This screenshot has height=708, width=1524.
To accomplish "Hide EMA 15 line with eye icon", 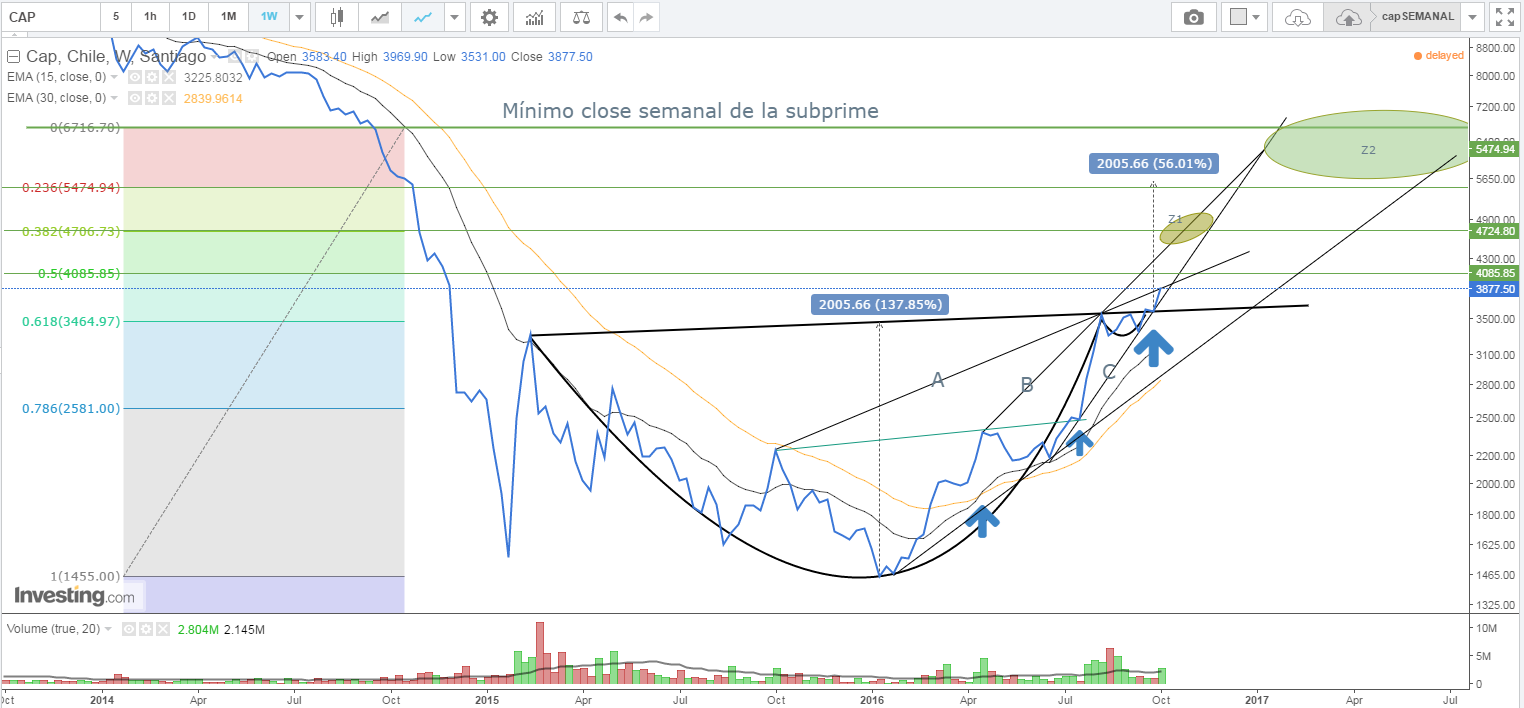I will [135, 77].
